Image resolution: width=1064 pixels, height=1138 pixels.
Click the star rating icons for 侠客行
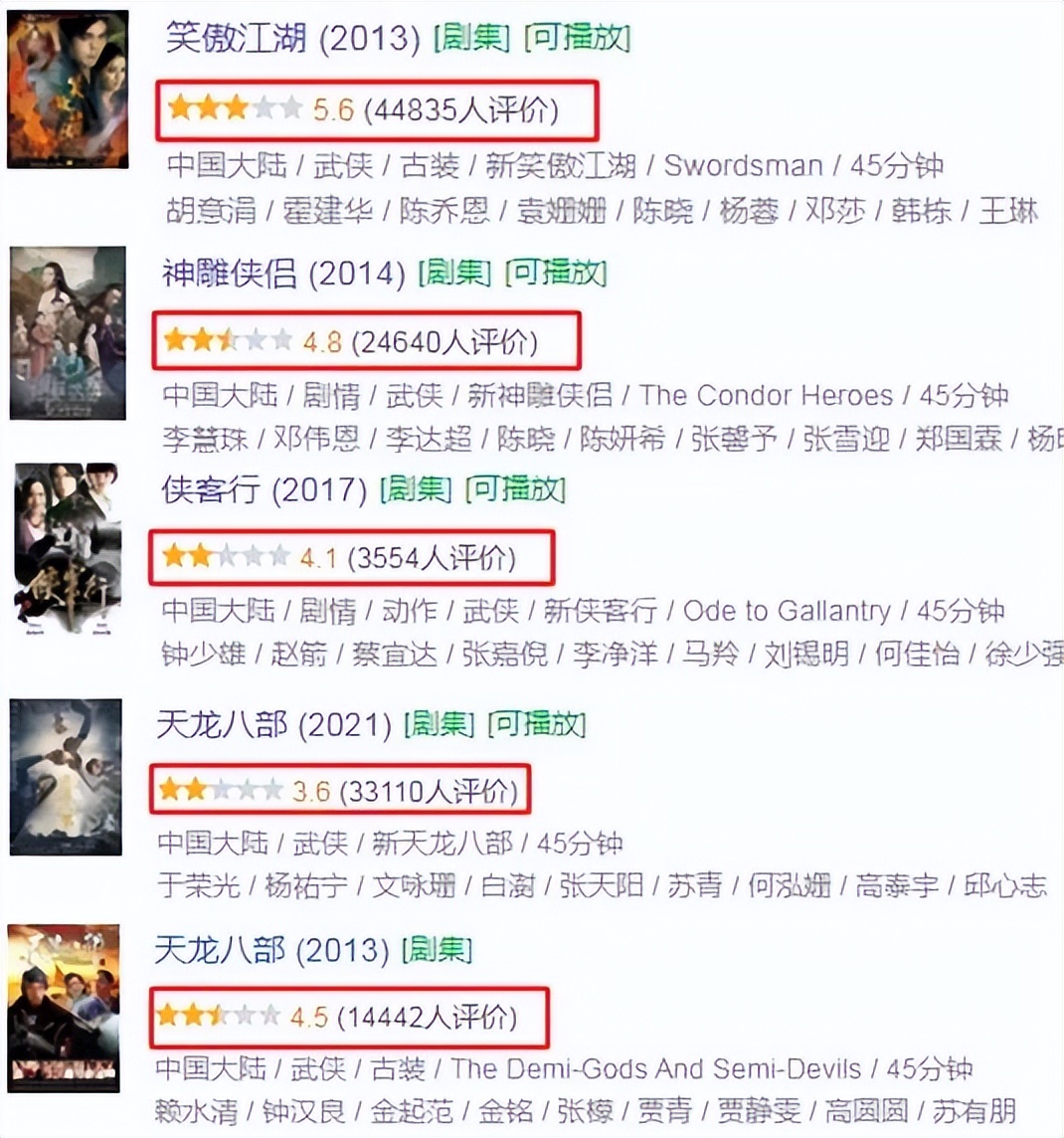(x=226, y=557)
